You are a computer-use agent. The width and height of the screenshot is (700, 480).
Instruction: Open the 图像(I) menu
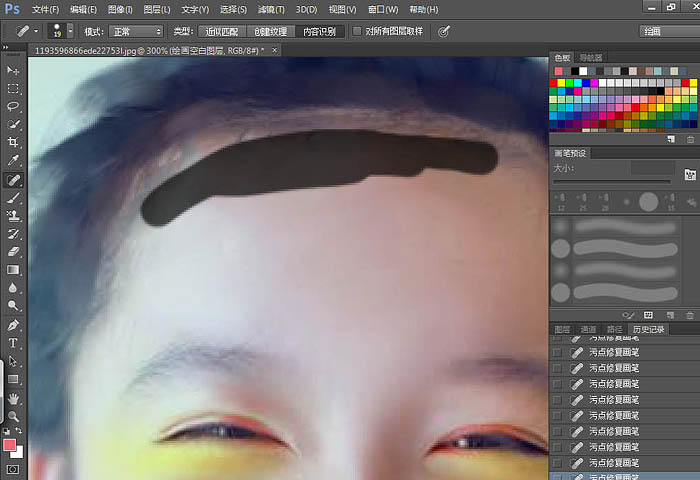pyautogui.click(x=120, y=9)
